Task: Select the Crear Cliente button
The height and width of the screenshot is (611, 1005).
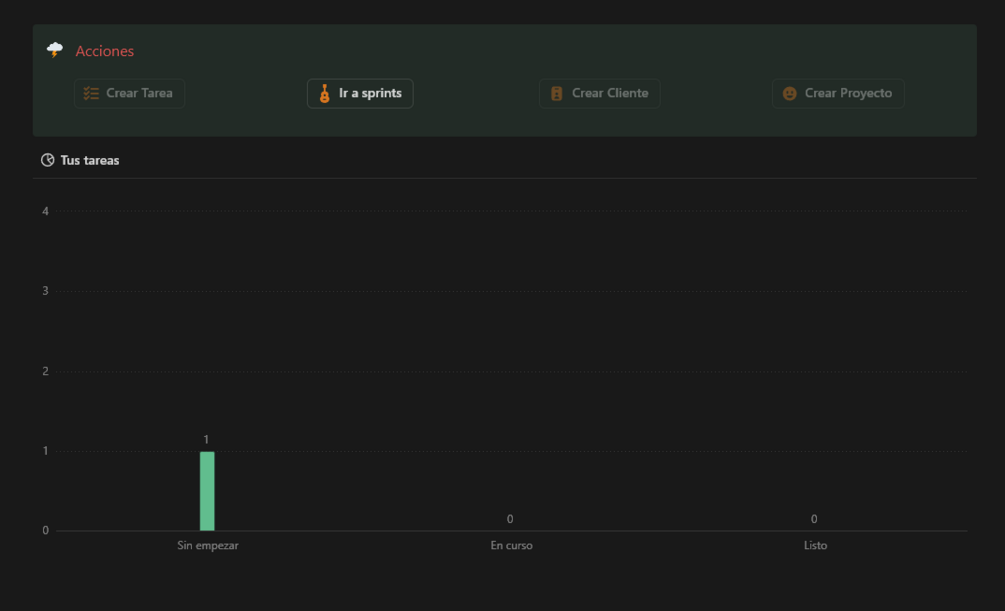Action: click(x=599, y=94)
